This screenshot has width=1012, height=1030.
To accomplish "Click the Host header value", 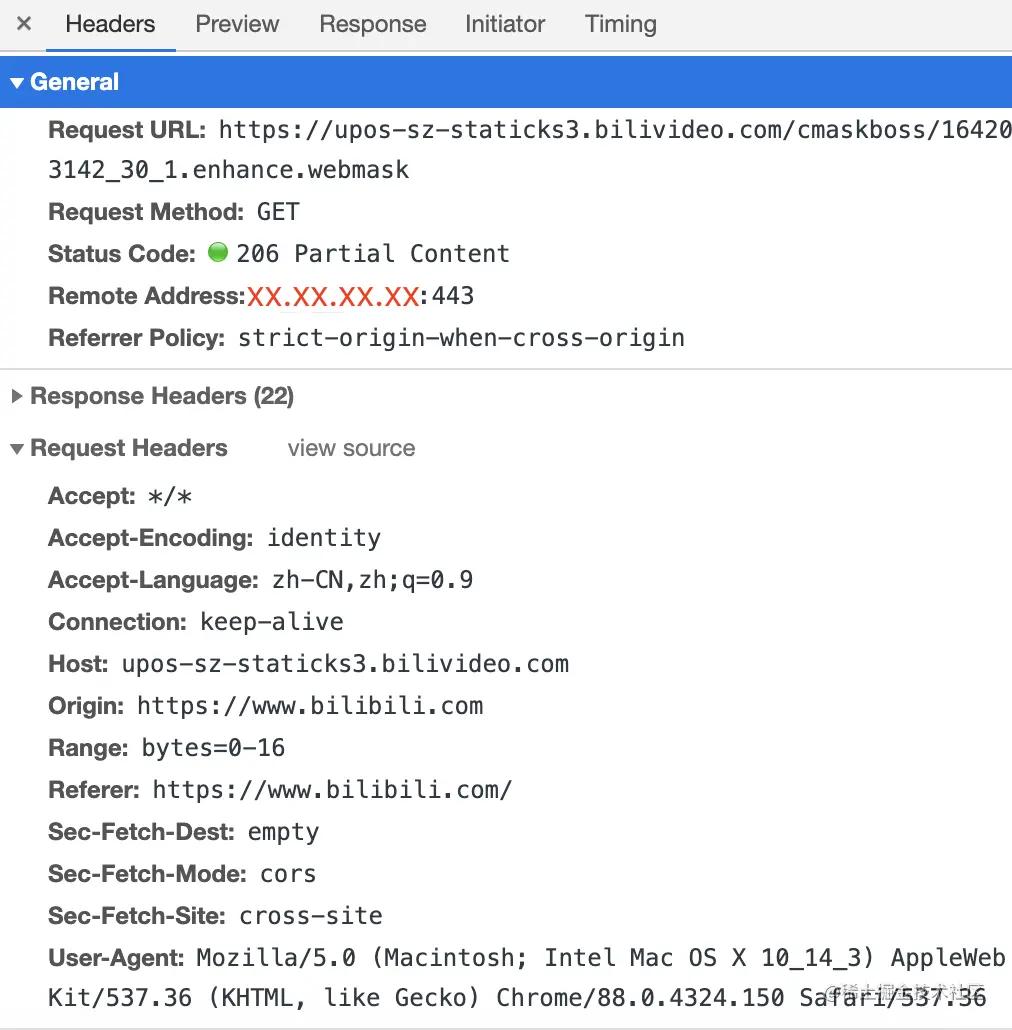I will click(345, 664).
